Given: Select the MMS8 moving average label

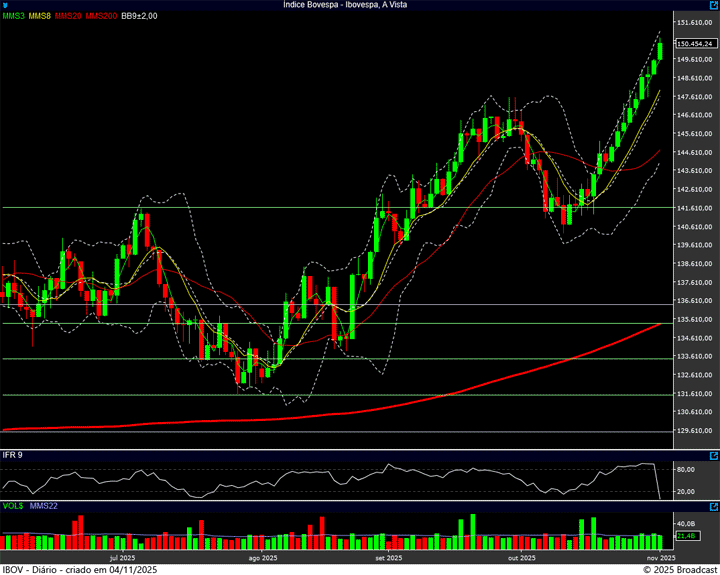Looking at the screenshot, I should (x=41, y=16).
